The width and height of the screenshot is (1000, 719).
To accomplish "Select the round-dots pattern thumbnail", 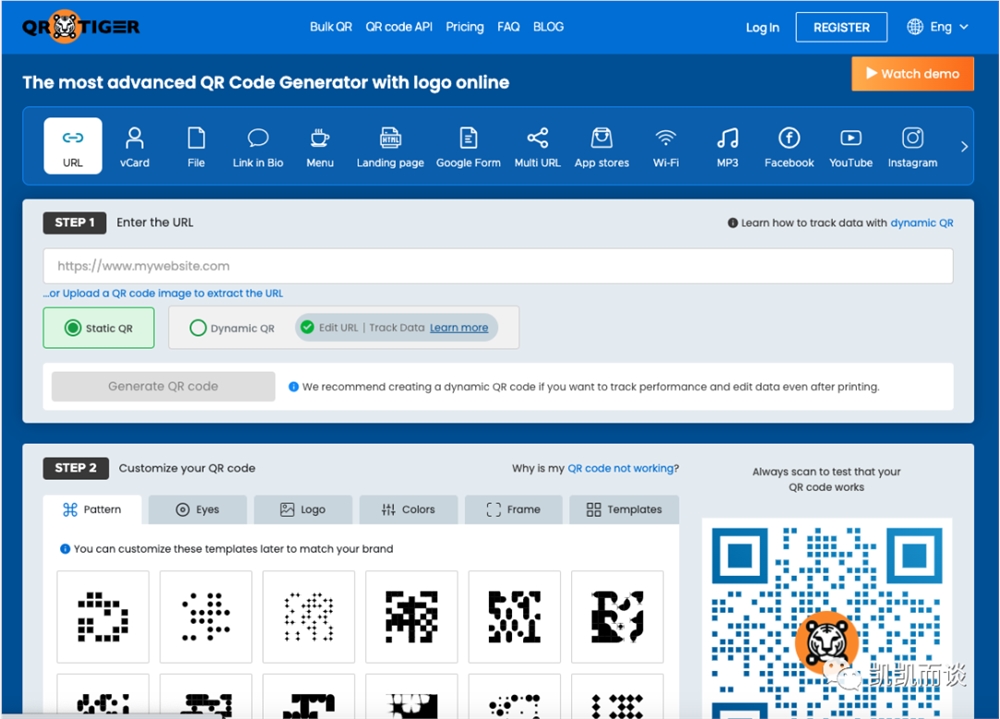I will tap(206, 616).
